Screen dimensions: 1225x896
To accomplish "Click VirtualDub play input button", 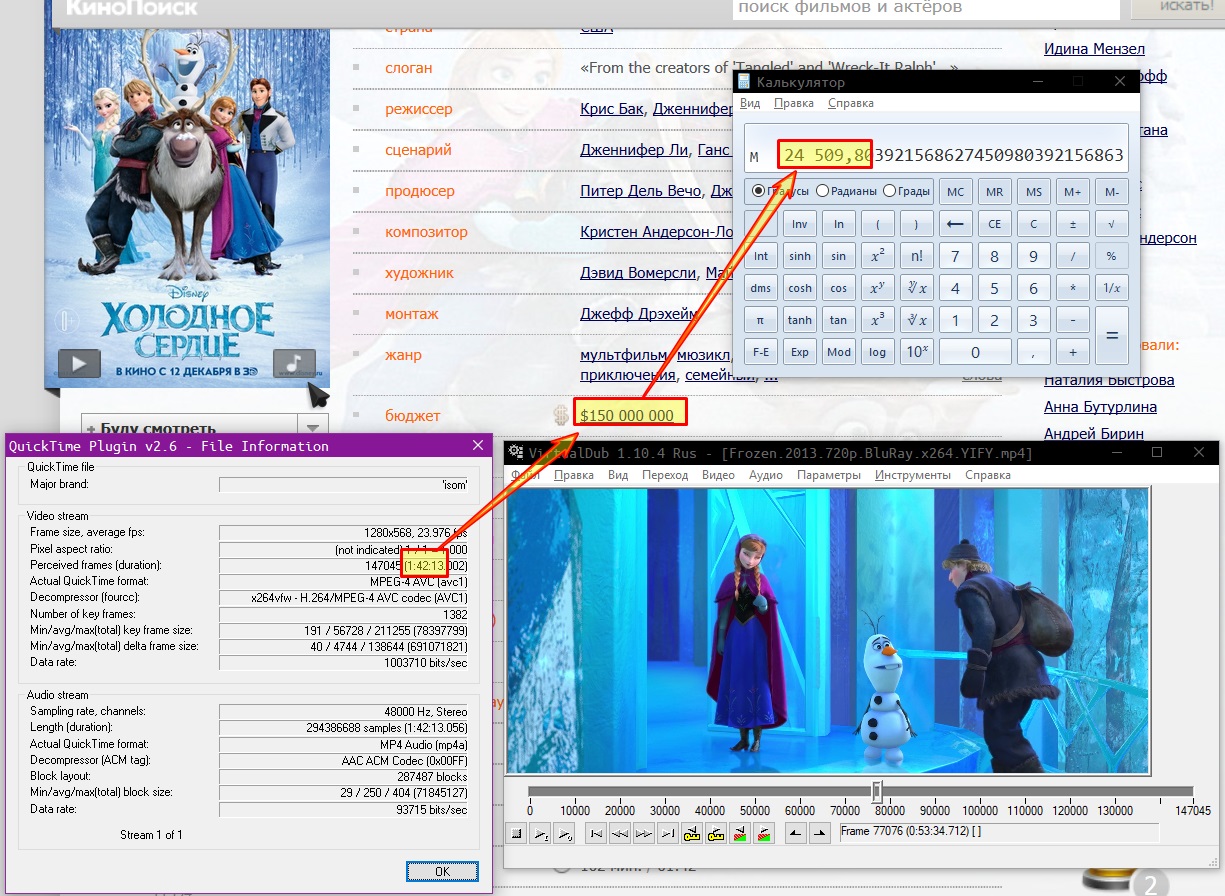I will click(x=540, y=833).
